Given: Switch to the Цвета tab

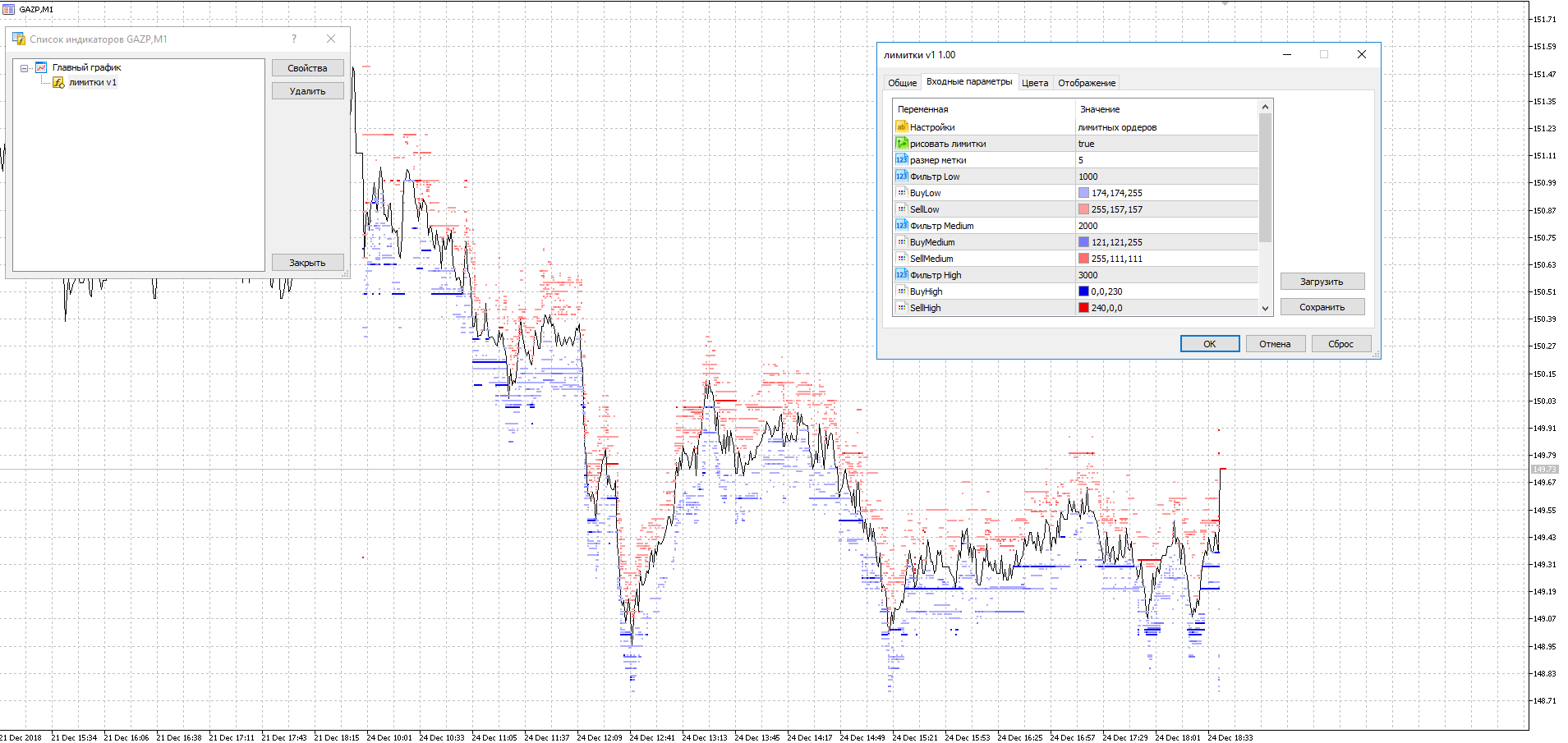Looking at the screenshot, I should click(x=1035, y=83).
